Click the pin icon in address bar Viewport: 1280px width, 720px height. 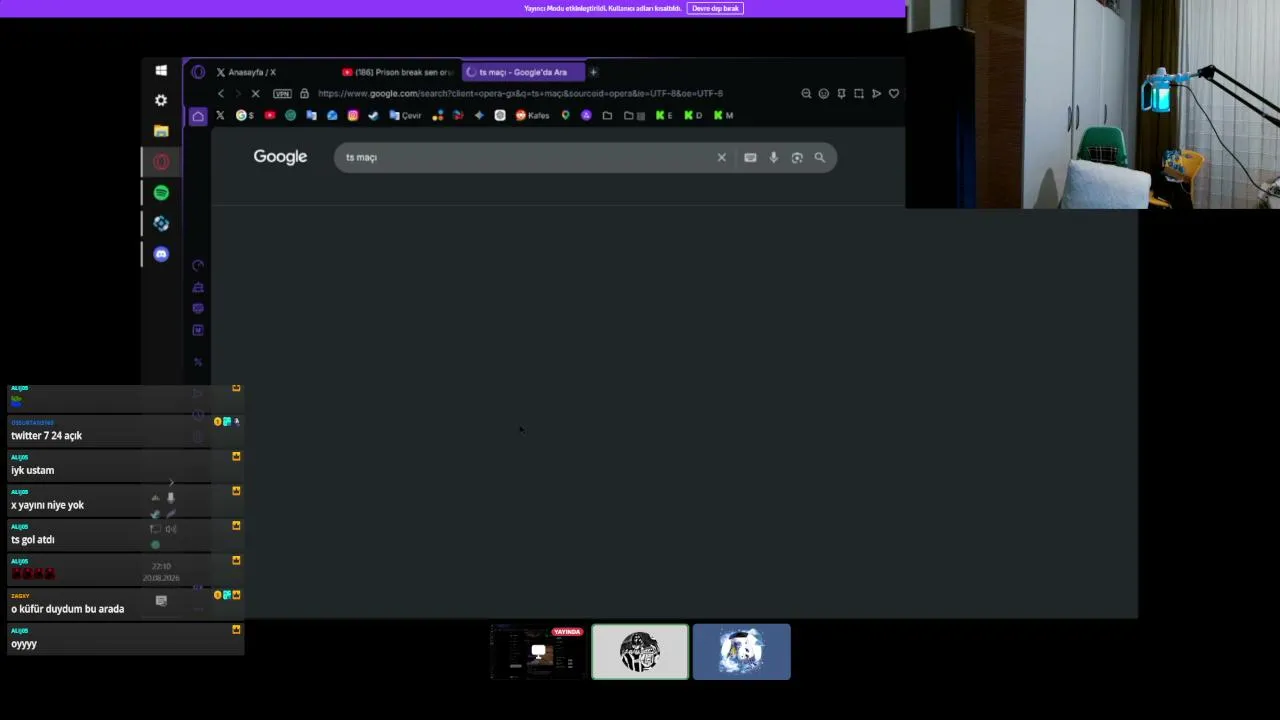click(x=841, y=94)
